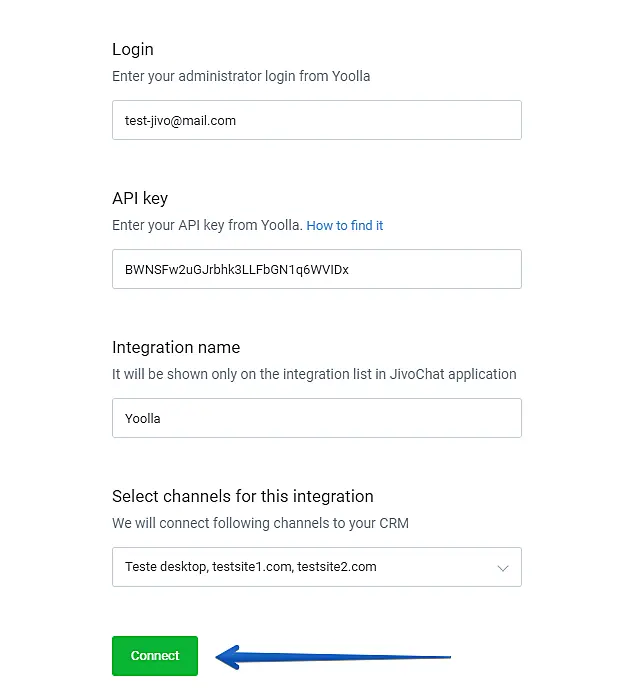Click the 'API key' heading label
This screenshot has width=639, height=696.
click(x=140, y=199)
